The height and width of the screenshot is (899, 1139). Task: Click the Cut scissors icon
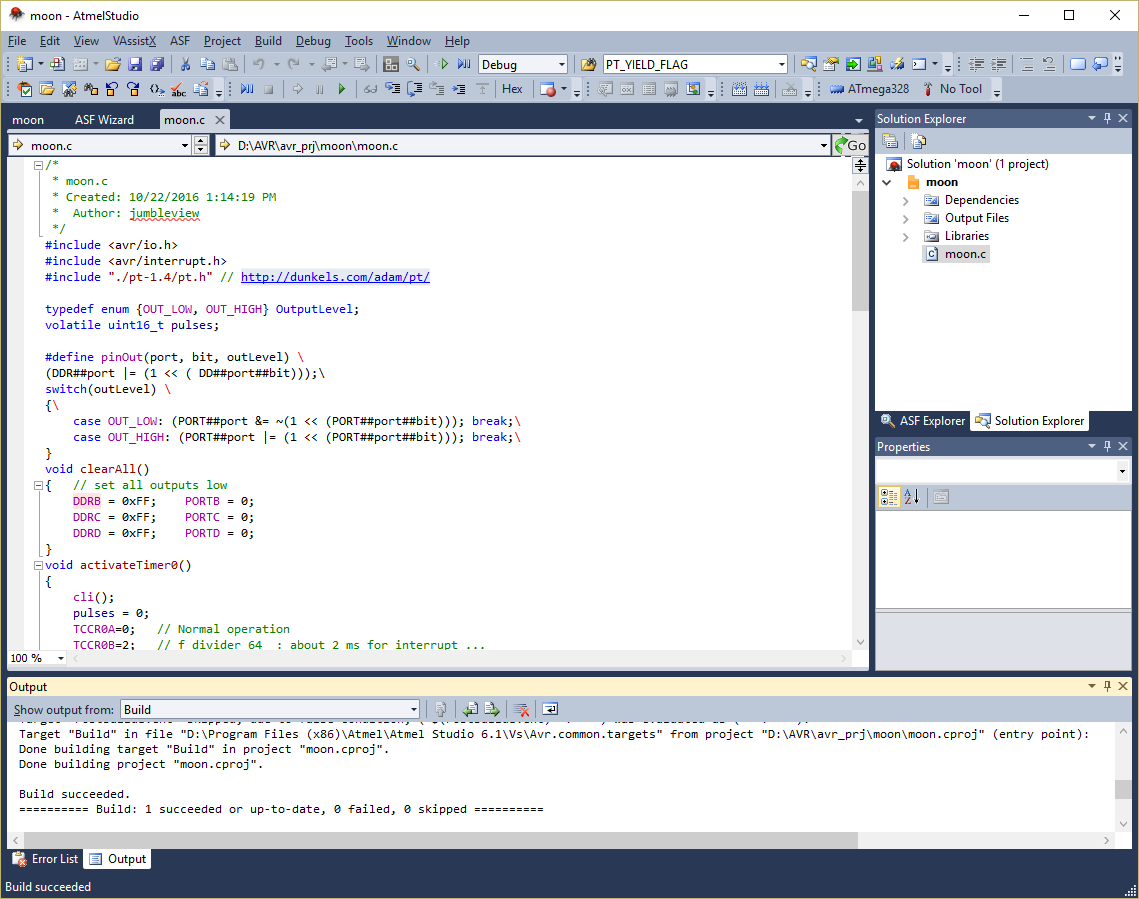coord(185,64)
